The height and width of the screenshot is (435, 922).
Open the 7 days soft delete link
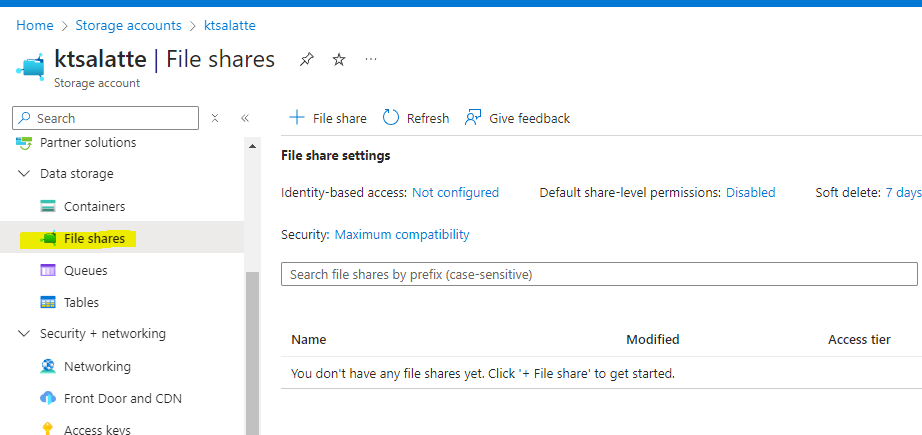pos(903,192)
